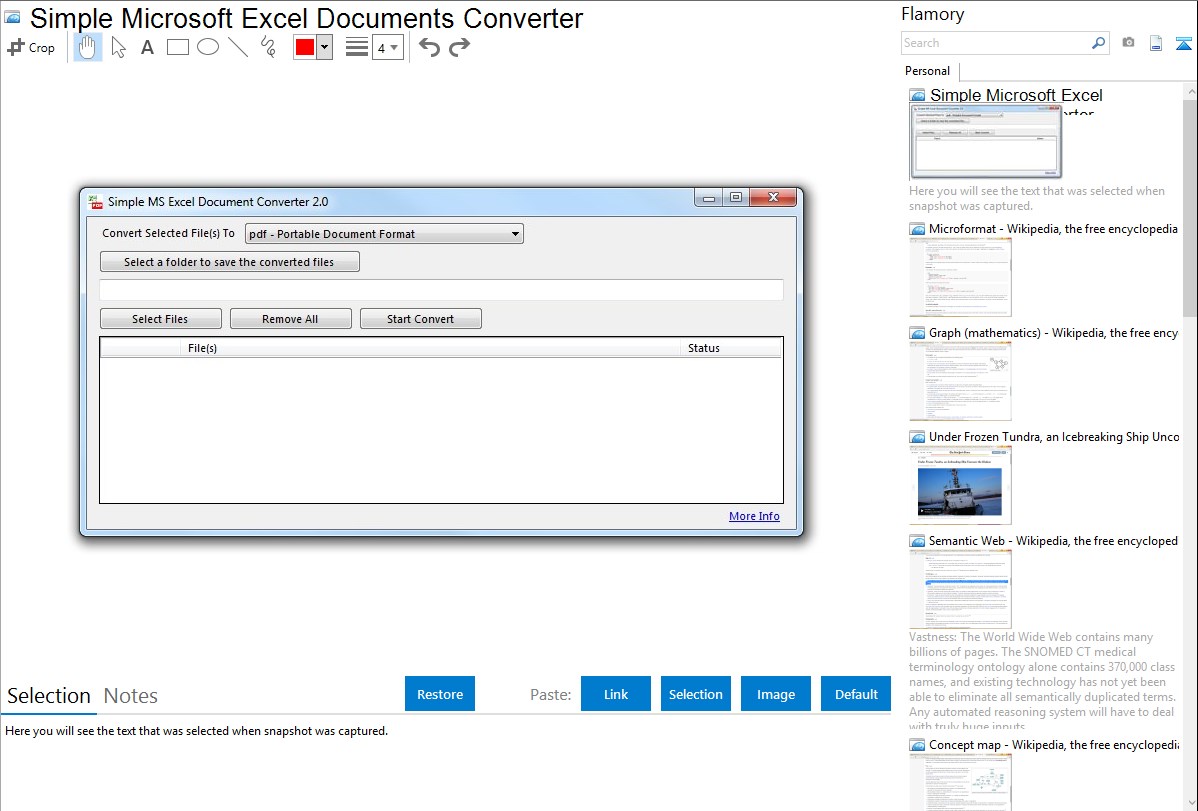This screenshot has width=1198, height=811.
Task: Select the Crop tool
Action: pos(31,47)
